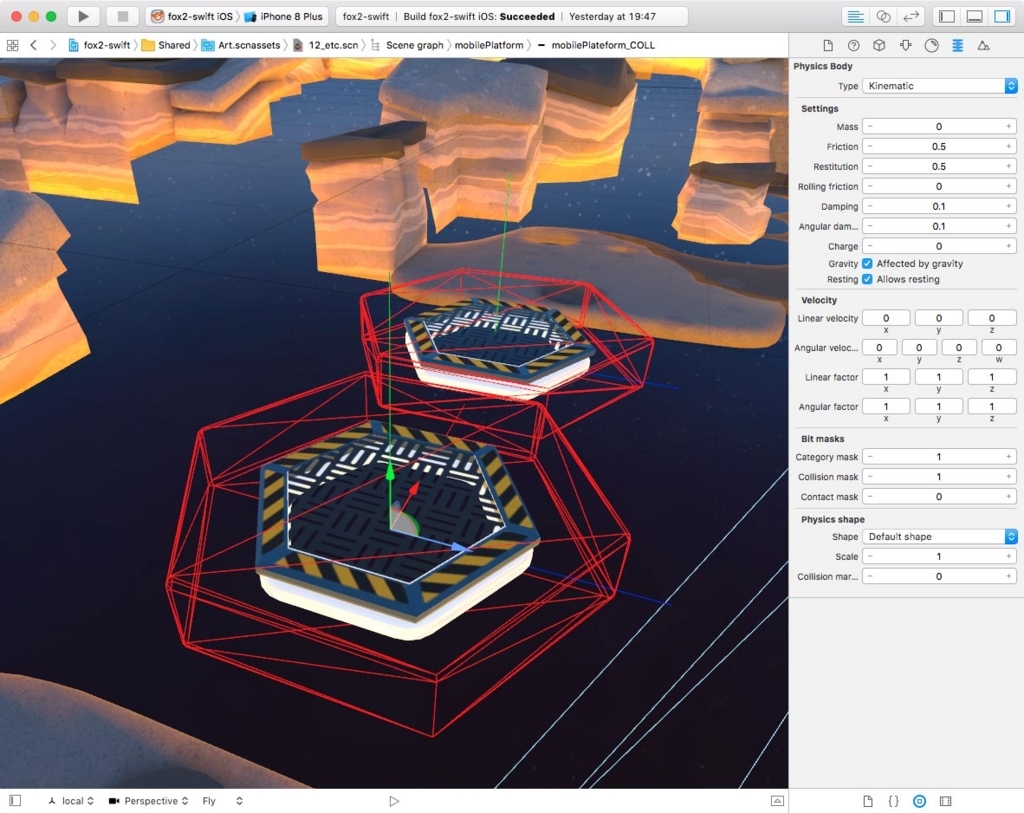Image resolution: width=1024 pixels, height=813 pixels.
Task: Choose the iPhone 8 Plus destination
Action: (x=284, y=16)
